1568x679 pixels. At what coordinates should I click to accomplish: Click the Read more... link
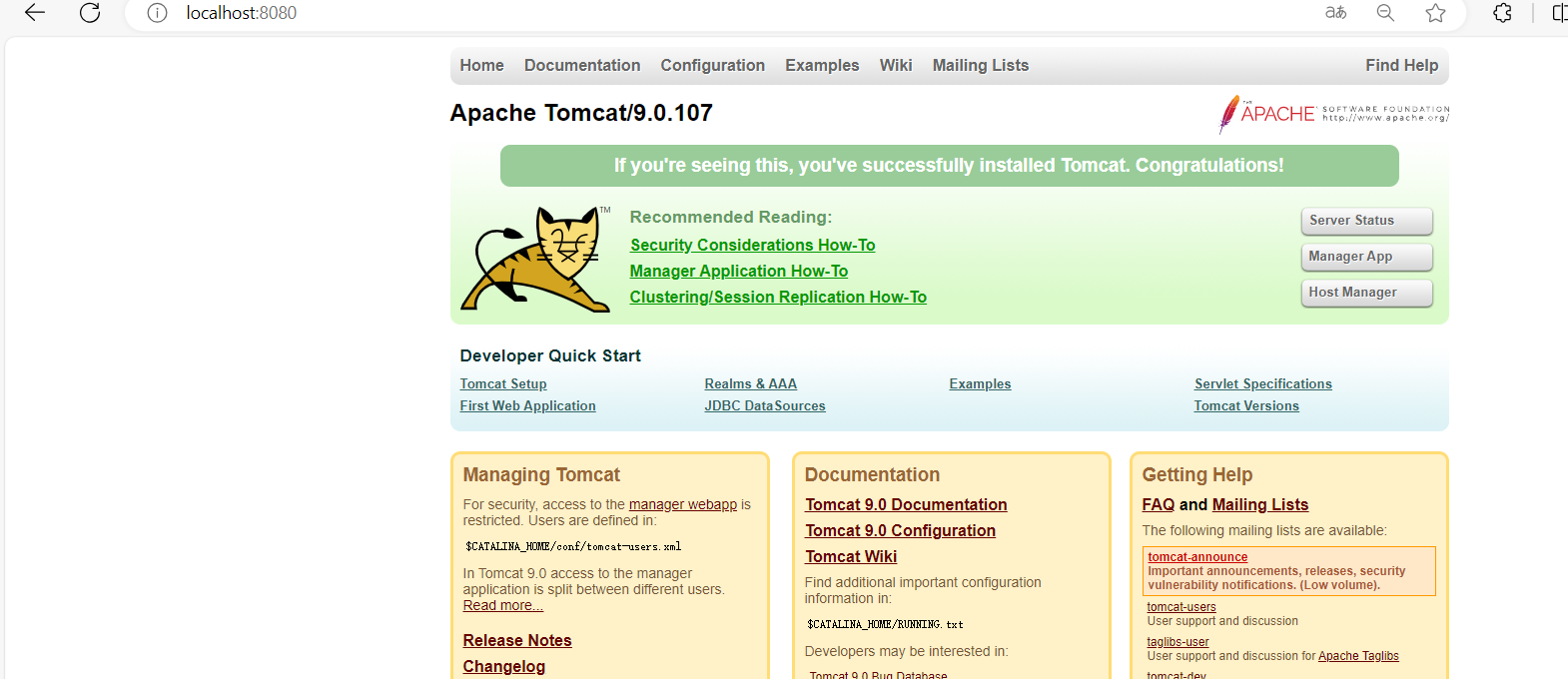point(502,605)
